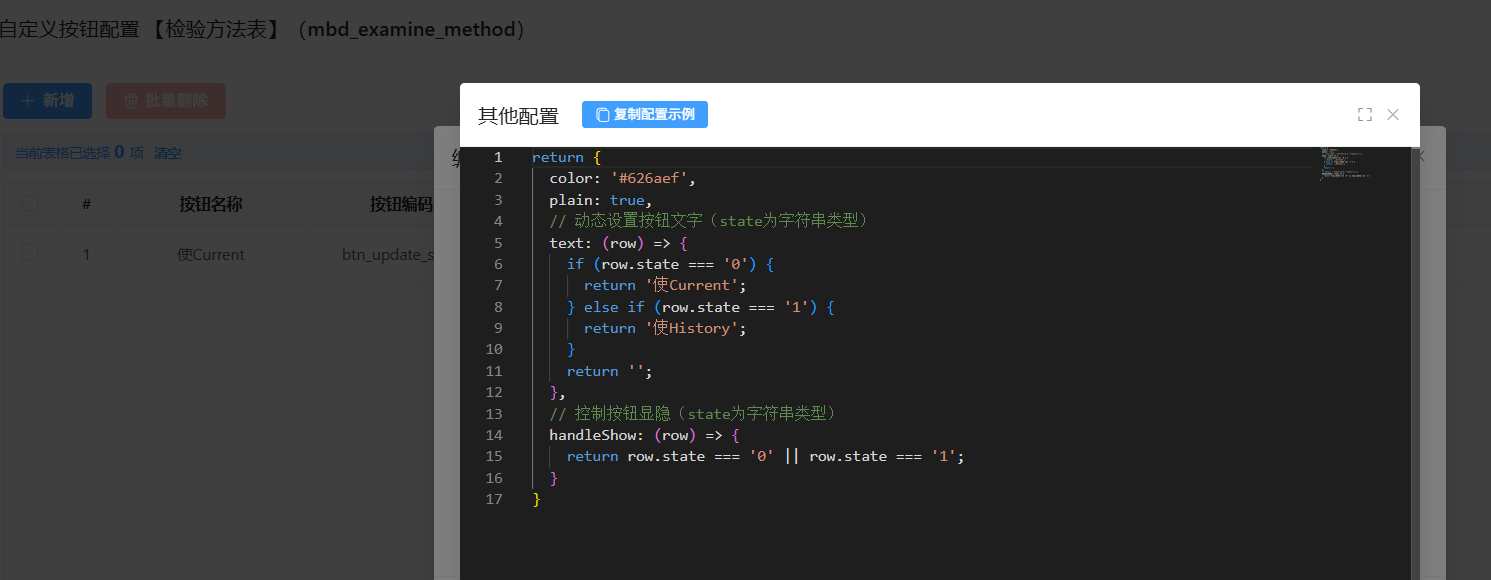The height and width of the screenshot is (580, 1491).
Task: Click the 复制配置示例 copy button
Action: [645, 115]
